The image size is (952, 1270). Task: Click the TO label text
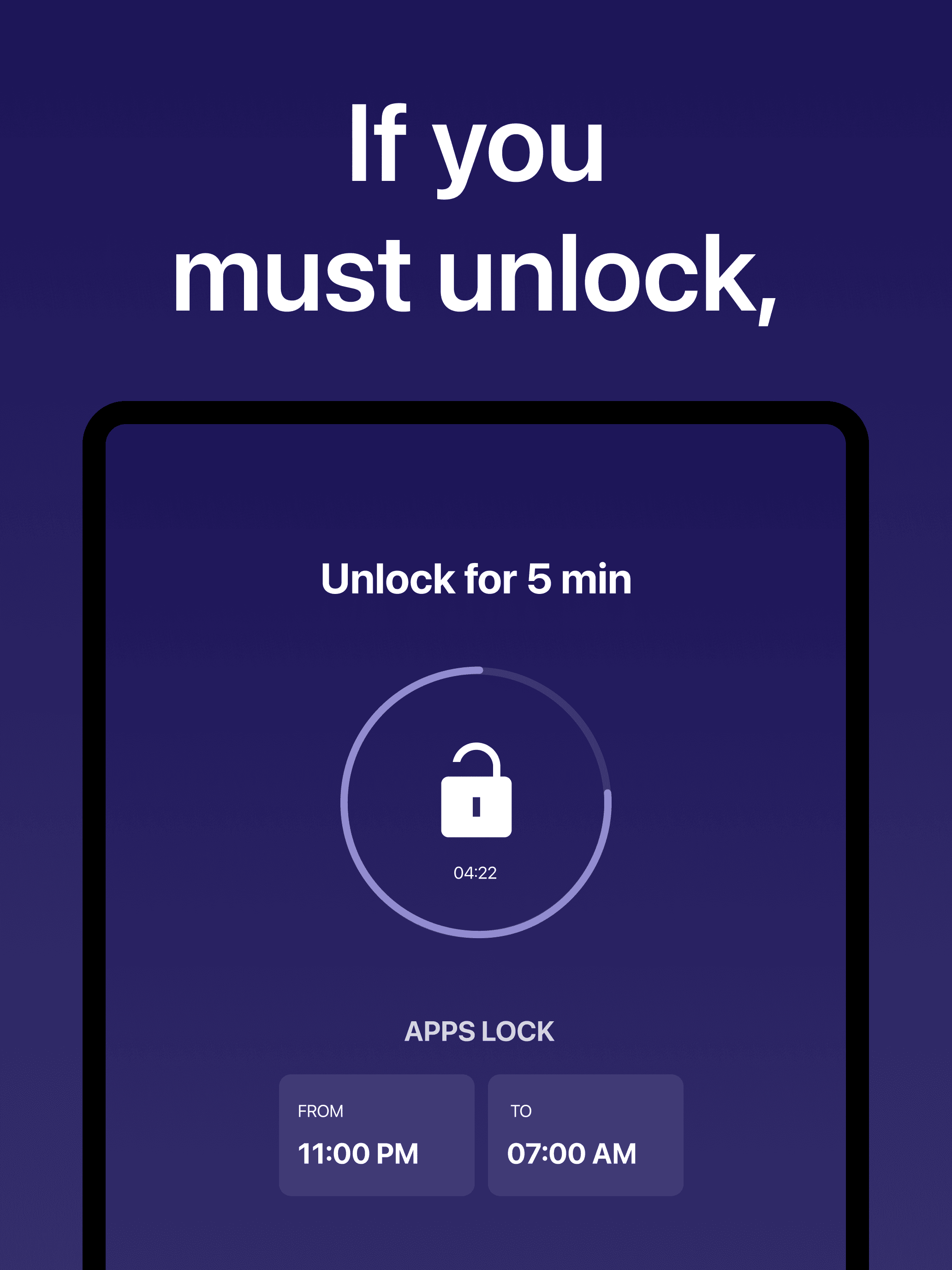coord(521,1111)
